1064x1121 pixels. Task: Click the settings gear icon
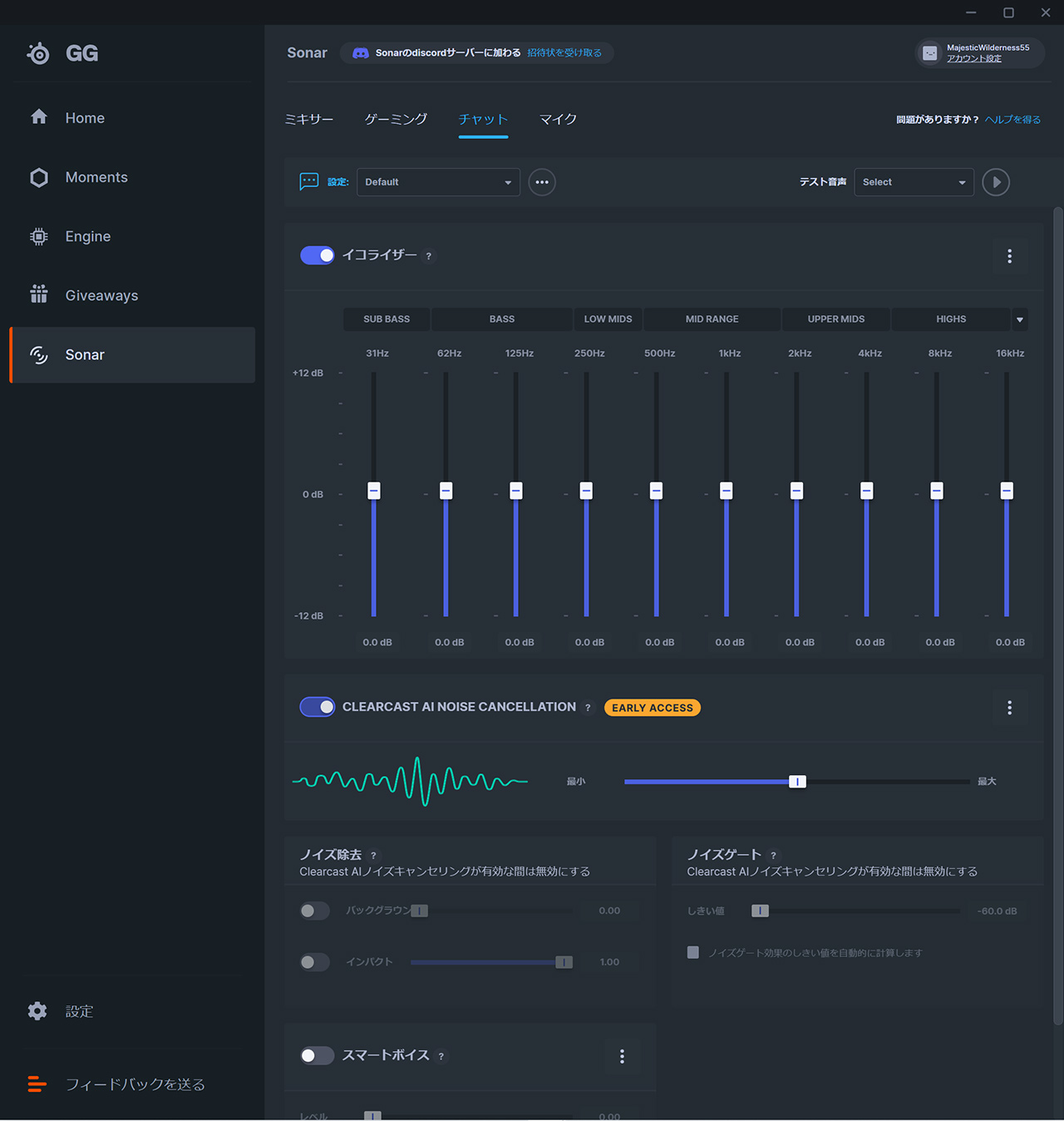coord(37,1011)
